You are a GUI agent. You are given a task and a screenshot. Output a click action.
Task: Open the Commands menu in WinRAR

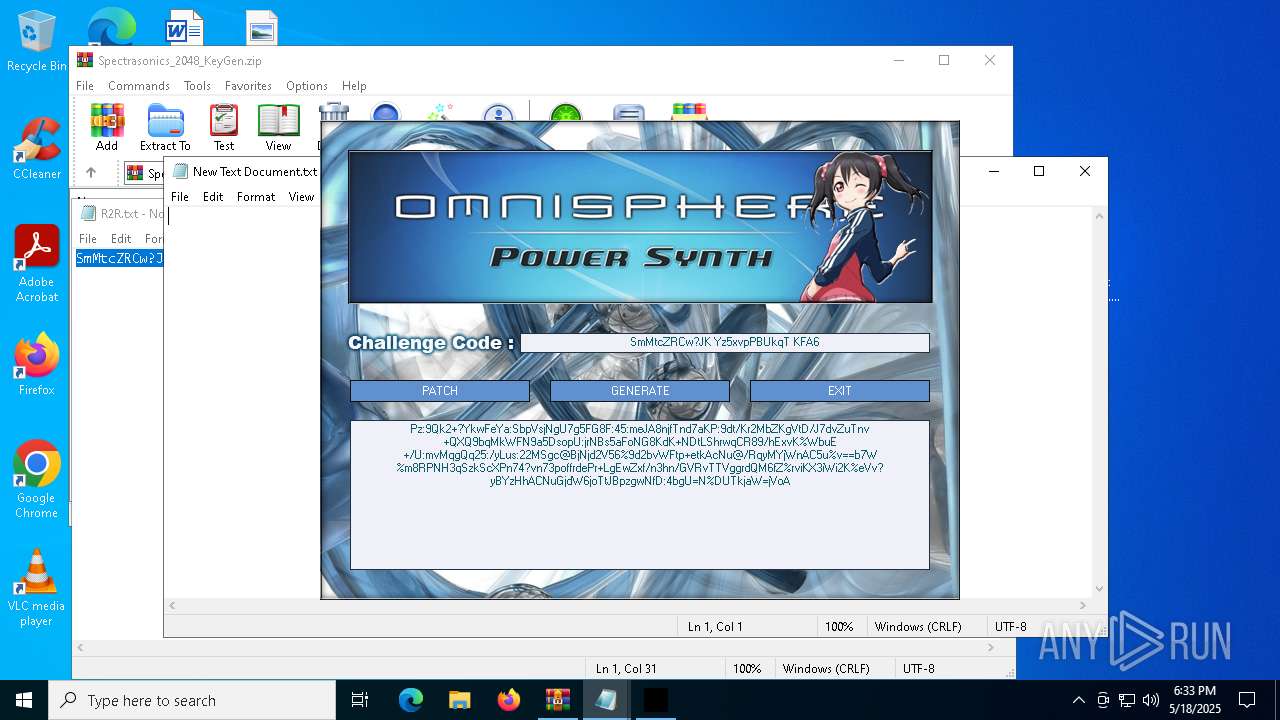tap(139, 86)
